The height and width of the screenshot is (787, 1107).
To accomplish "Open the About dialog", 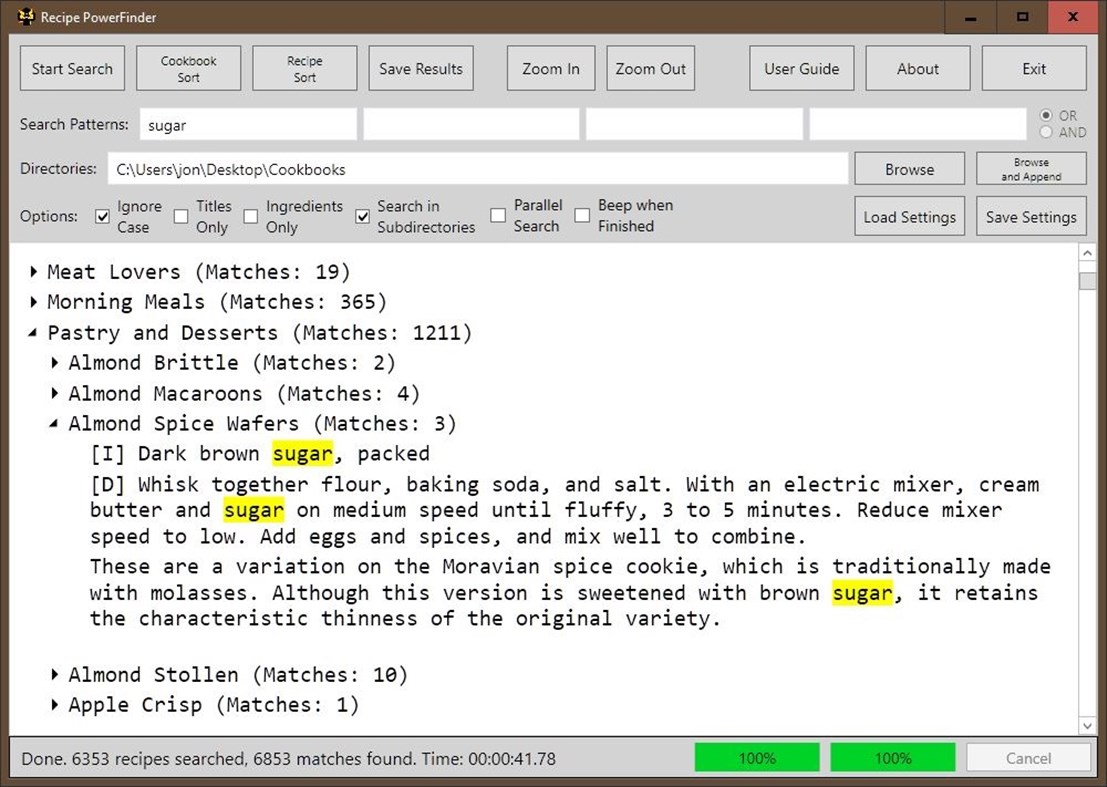I will (917, 68).
